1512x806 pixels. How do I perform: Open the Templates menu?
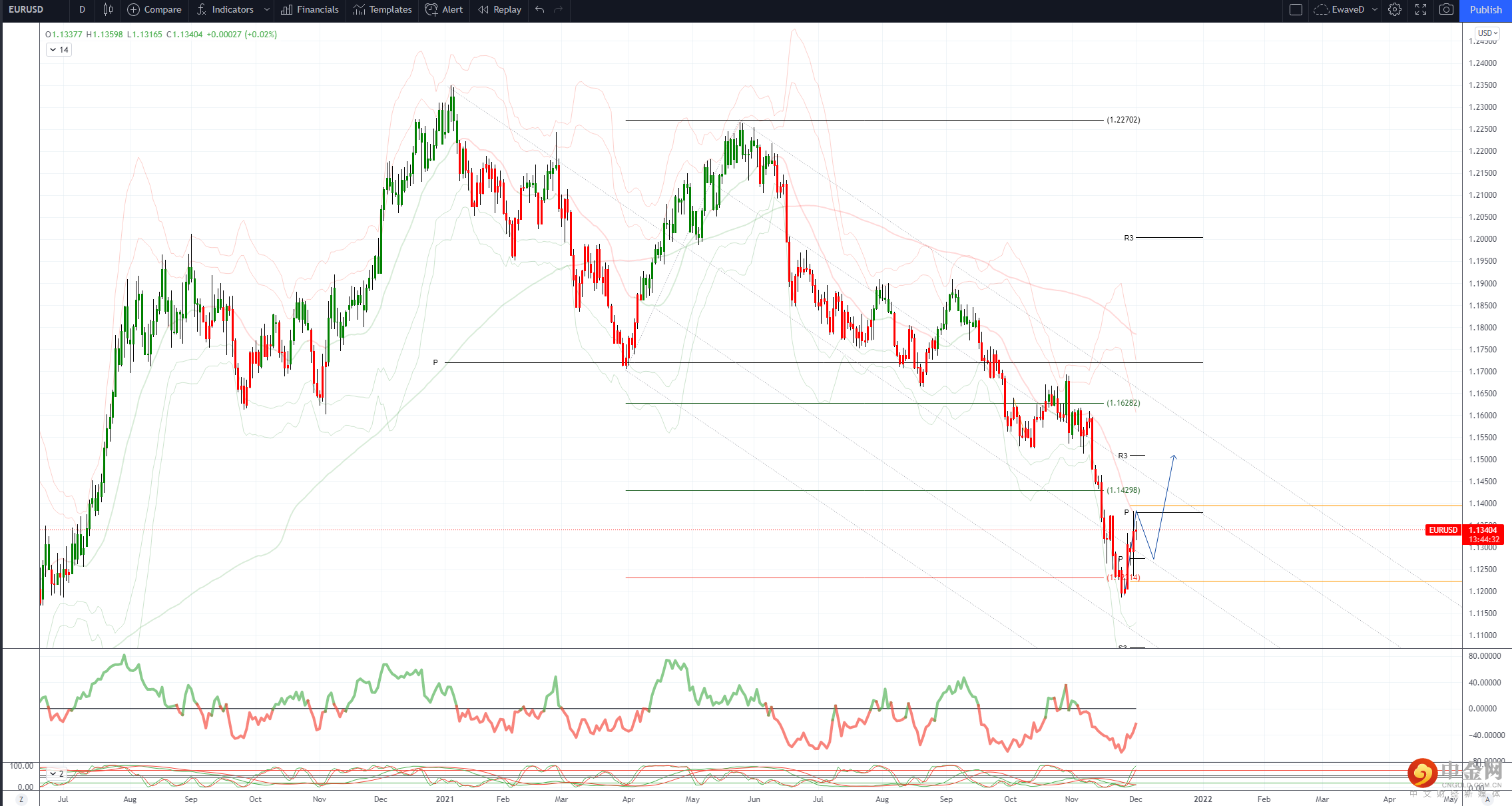coord(383,9)
